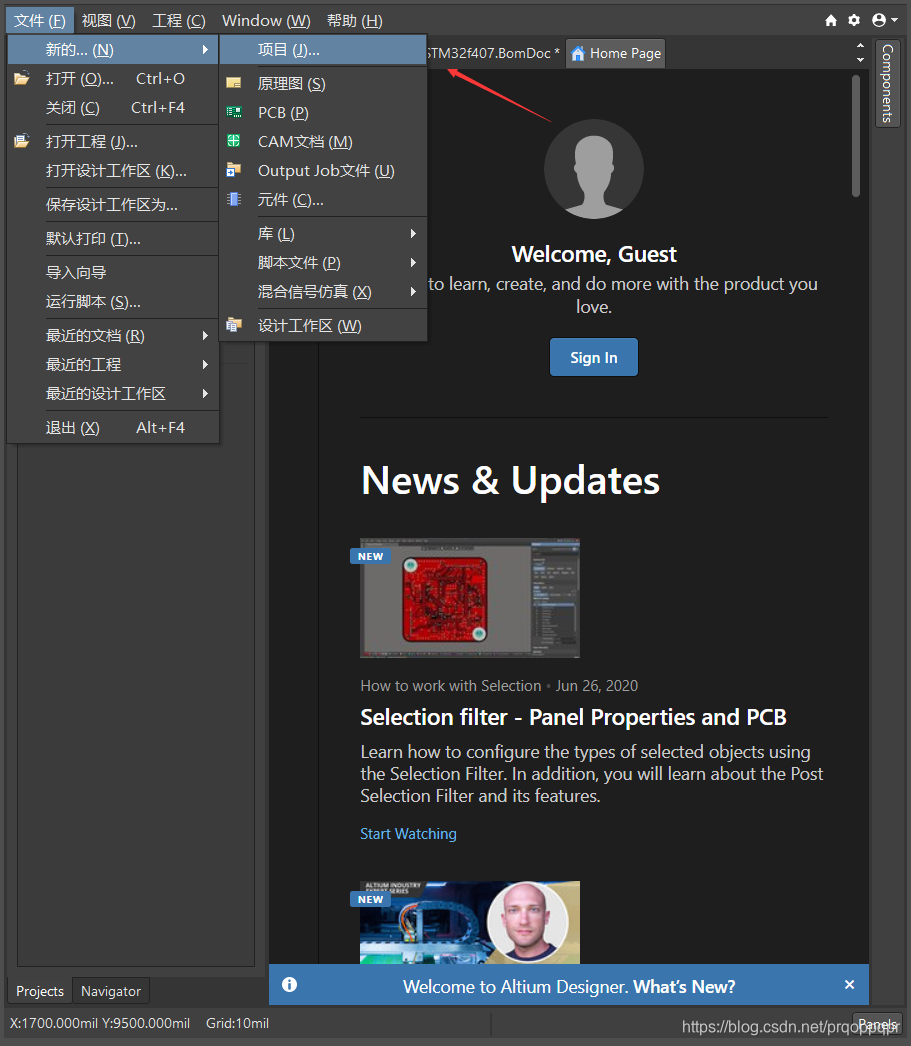Click the 设计工作区 workspace icon entry
The height and width of the screenshot is (1046, 911).
(234, 325)
